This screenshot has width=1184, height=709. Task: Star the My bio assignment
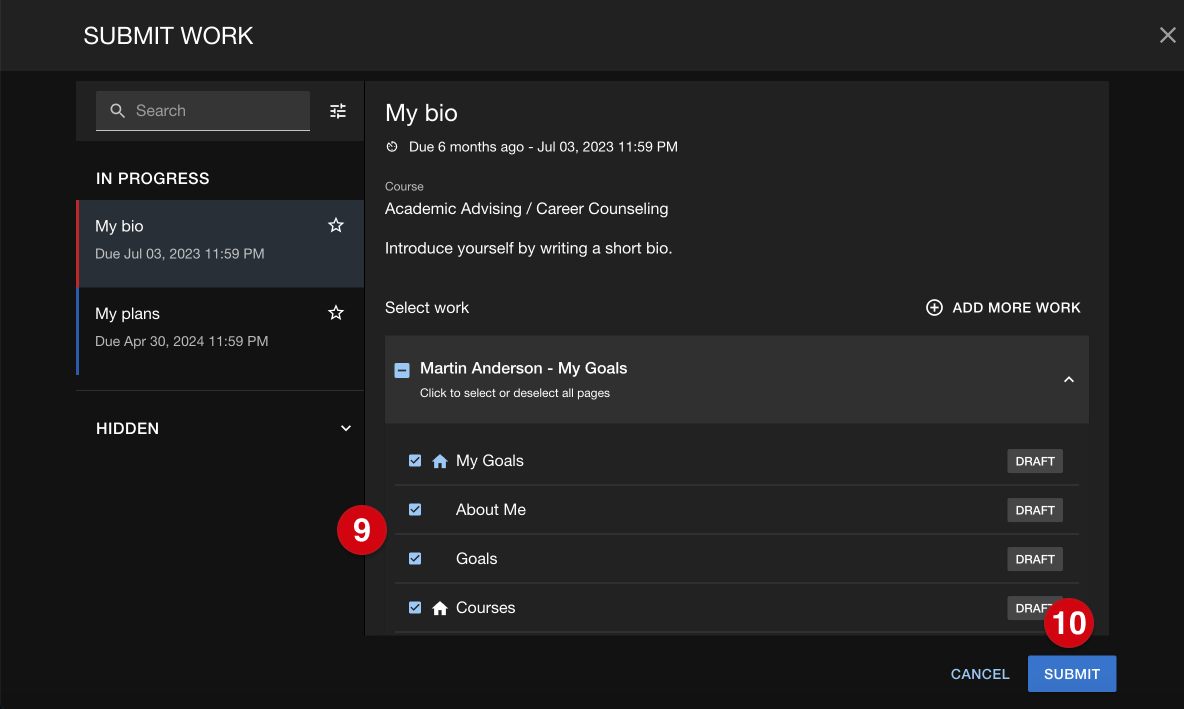coord(336,225)
